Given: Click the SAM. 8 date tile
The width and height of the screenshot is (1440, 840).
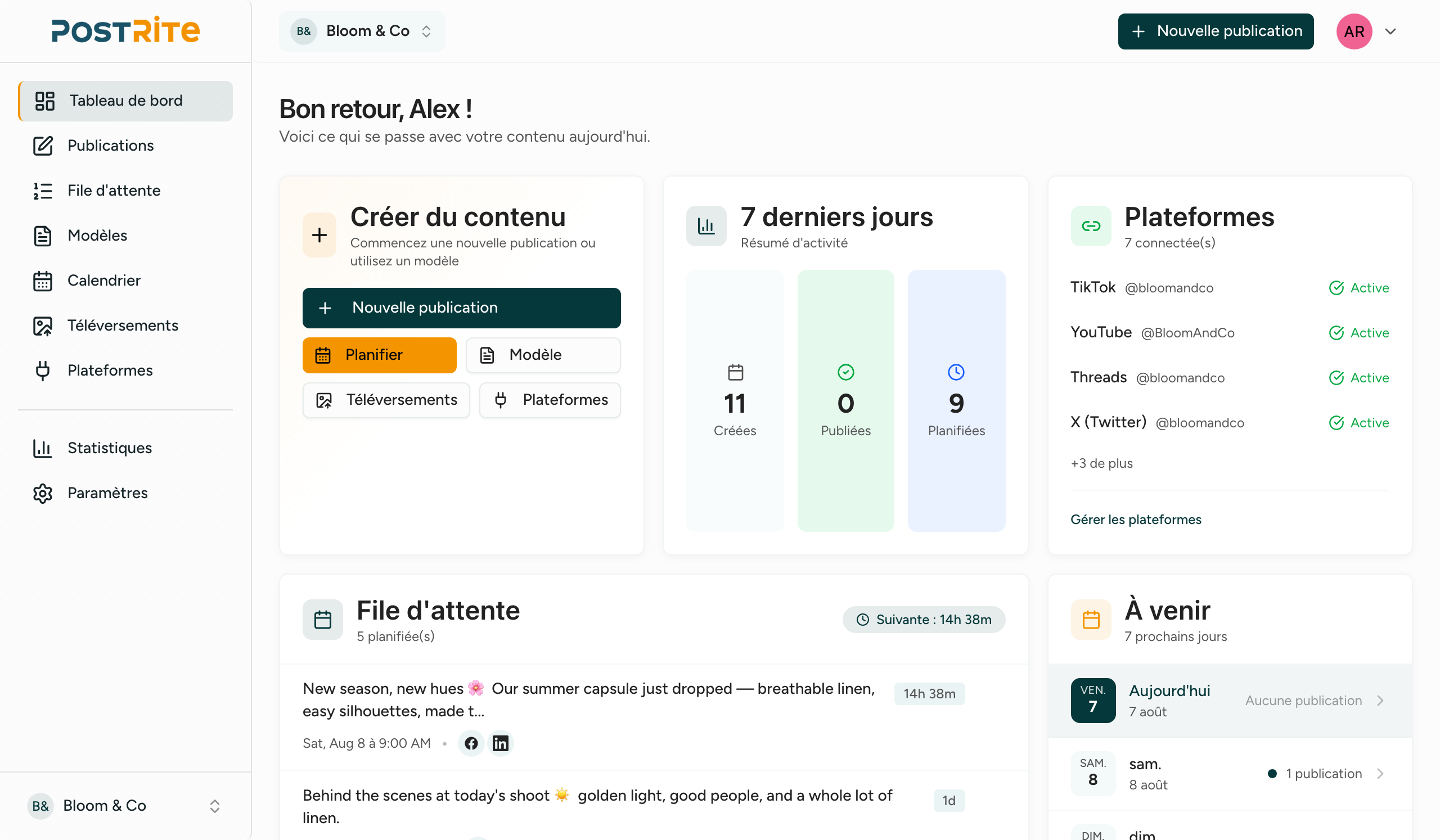Looking at the screenshot, I should coord(1092,774).
